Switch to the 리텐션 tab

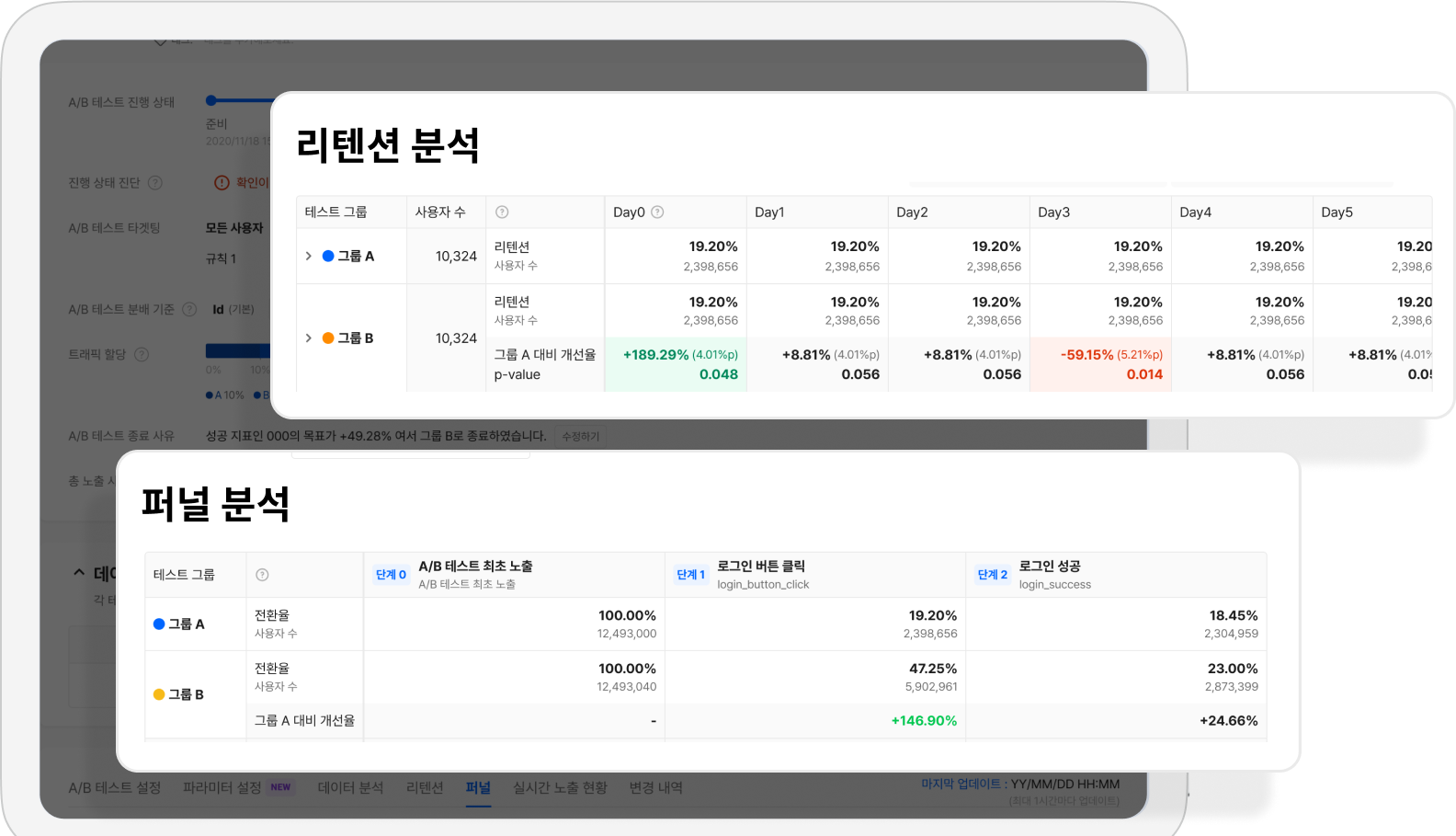click(x=425, y=788)
